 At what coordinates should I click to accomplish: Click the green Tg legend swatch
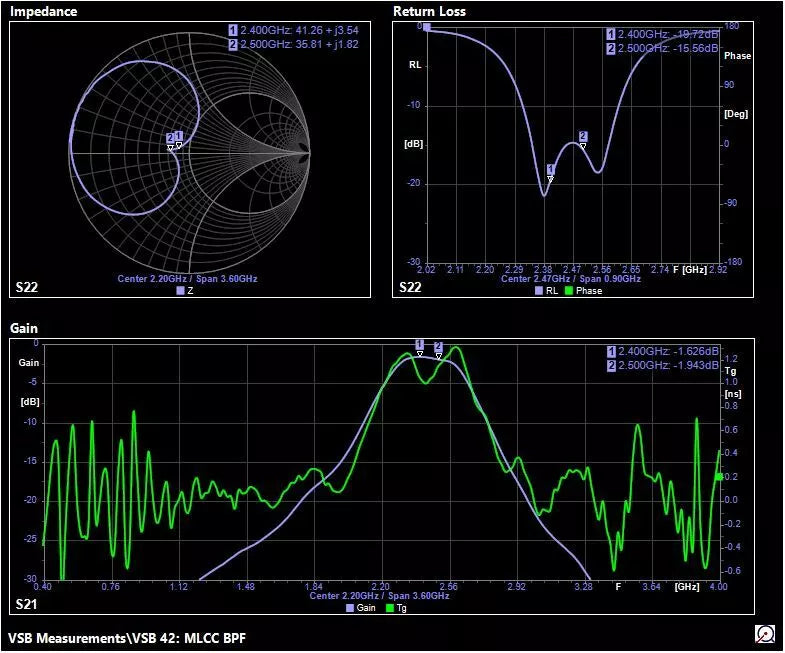(390, 608)
